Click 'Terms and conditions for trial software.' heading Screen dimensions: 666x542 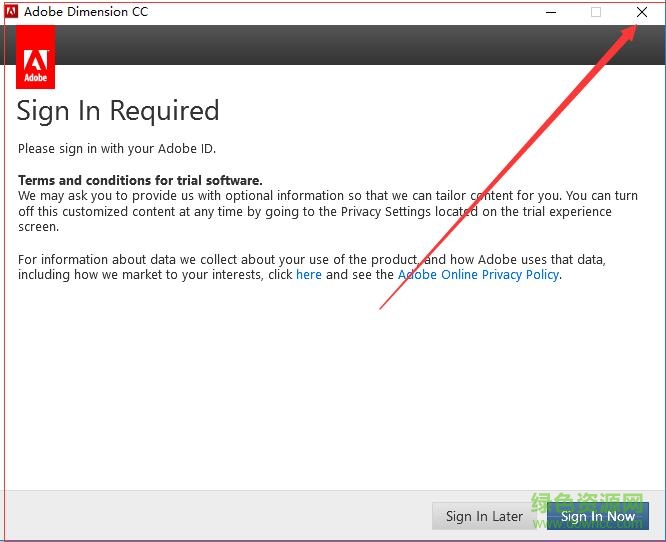pos(140,181)
